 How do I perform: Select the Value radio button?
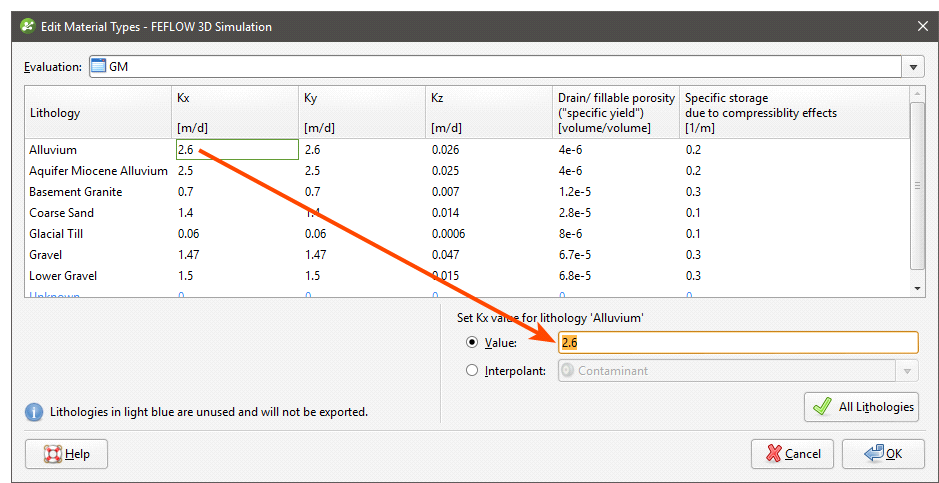pos(472,343)
